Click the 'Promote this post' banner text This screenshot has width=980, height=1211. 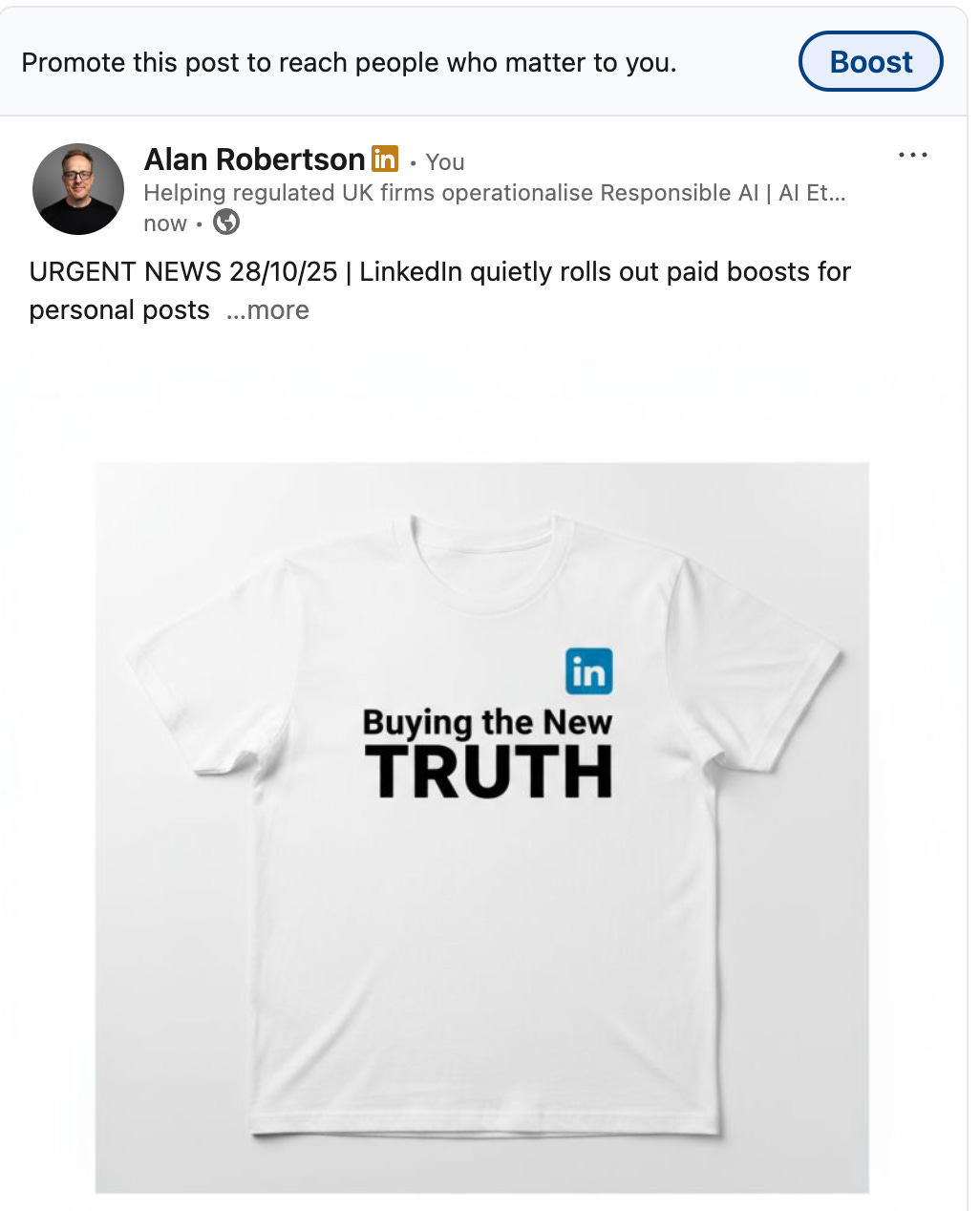click(349, 63)
